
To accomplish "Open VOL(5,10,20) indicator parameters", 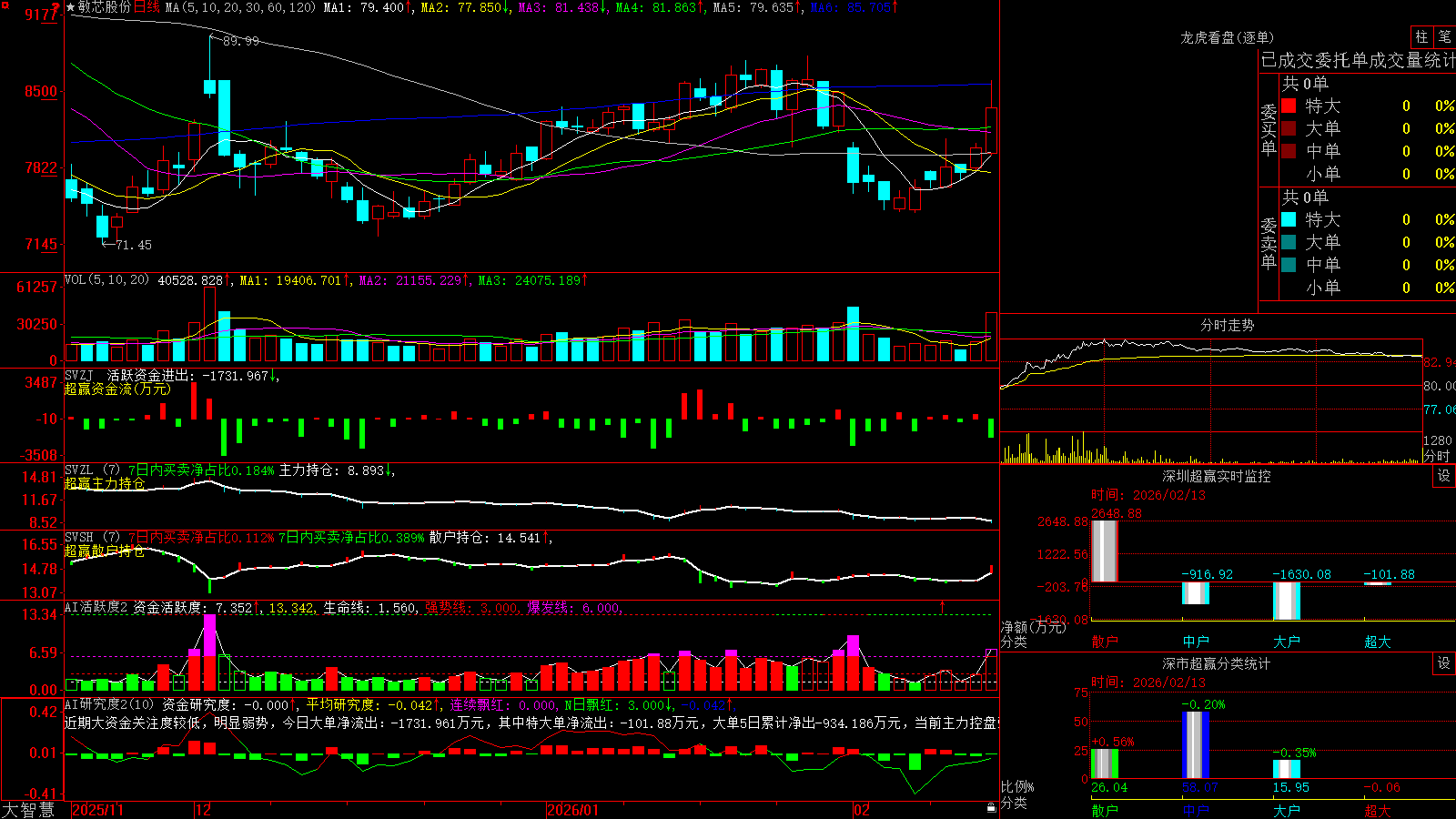I will (x=106, y=280).
